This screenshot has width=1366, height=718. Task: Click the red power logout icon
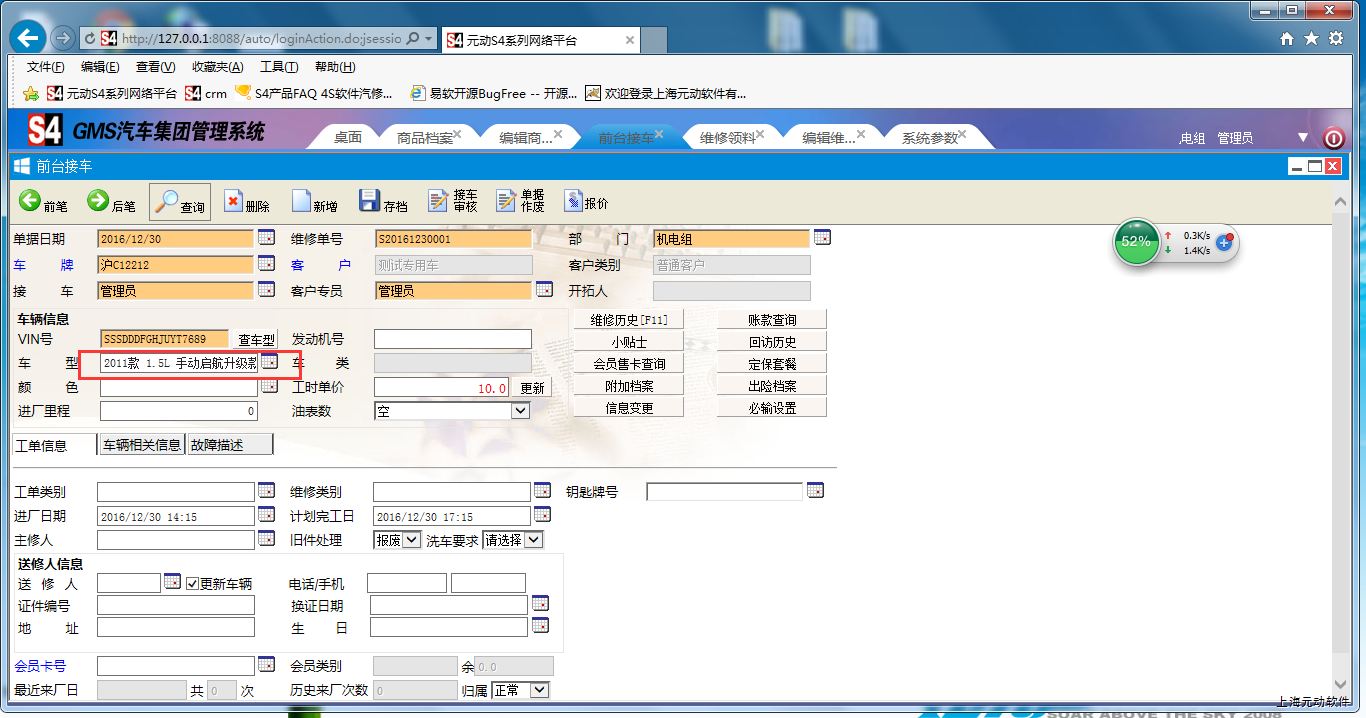pos(1333,138)
